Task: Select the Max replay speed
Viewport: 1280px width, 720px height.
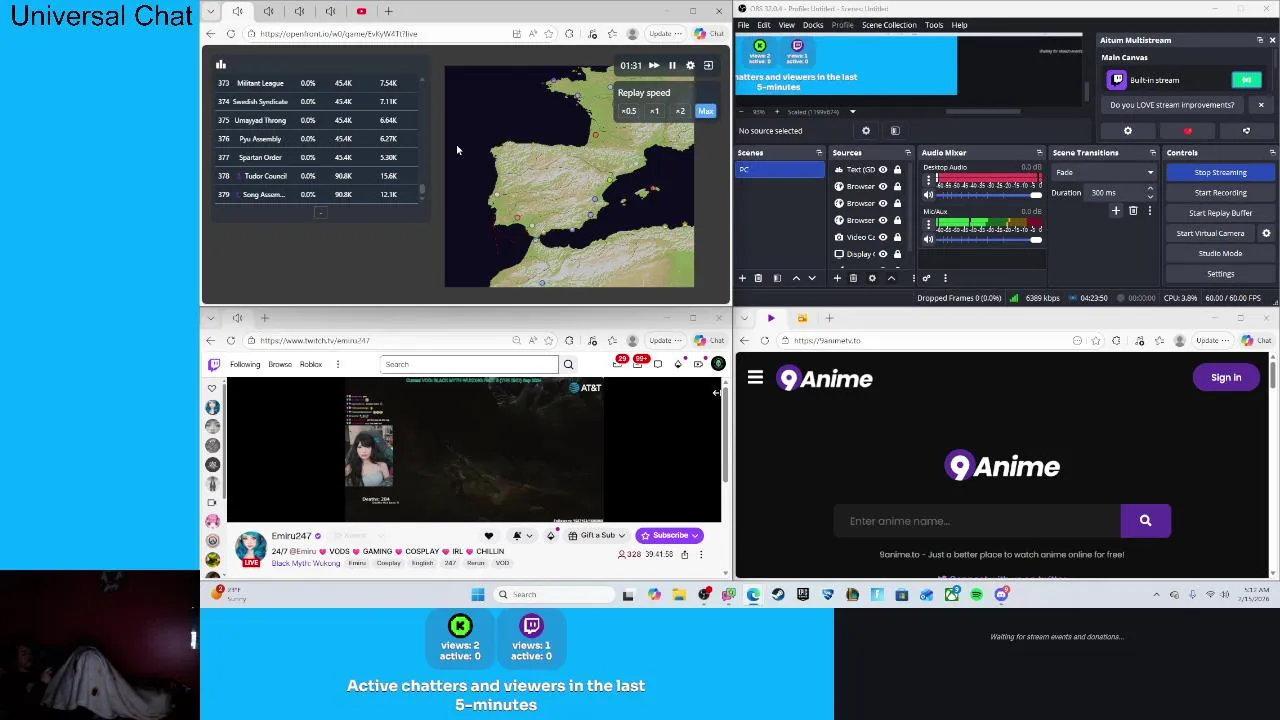Action: [x=706, y=111]
